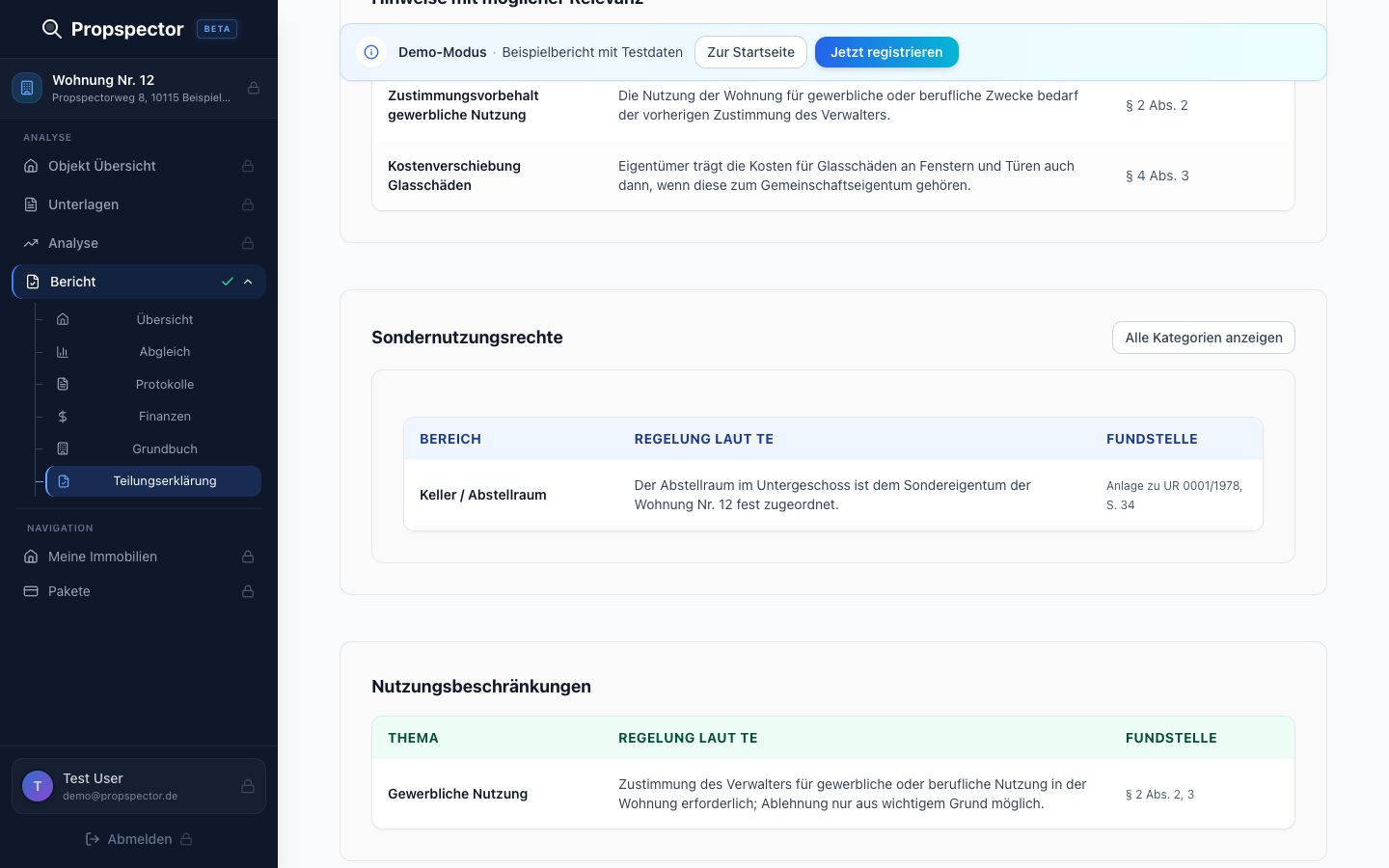The width and height of the screenshot is (1389, 868).
Task: Click the Test User avatar circle
Action: pos(38,786)
